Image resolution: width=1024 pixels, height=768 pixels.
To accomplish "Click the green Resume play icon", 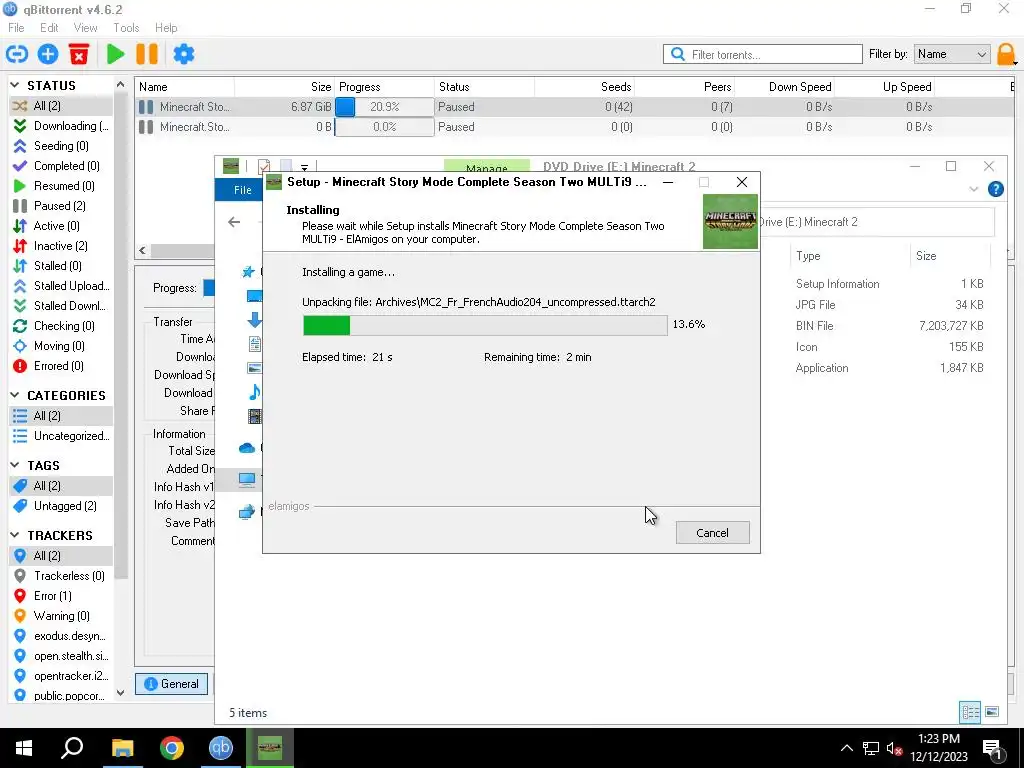I will point(116,54).
